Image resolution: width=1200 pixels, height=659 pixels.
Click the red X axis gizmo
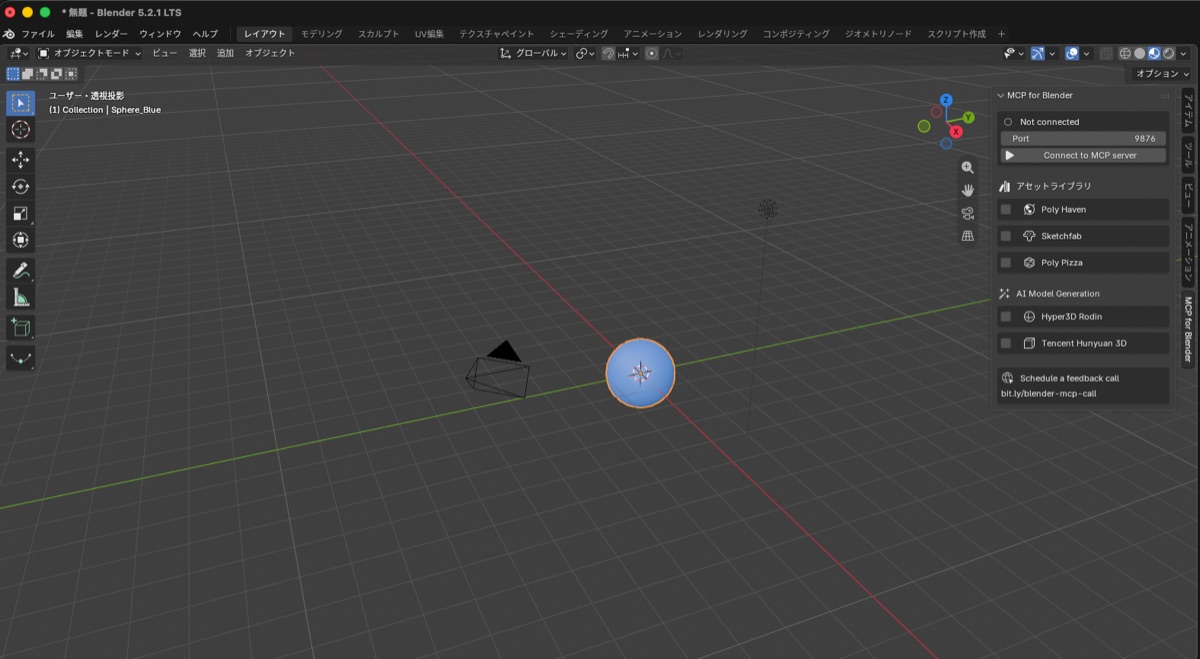pos(956,131)
